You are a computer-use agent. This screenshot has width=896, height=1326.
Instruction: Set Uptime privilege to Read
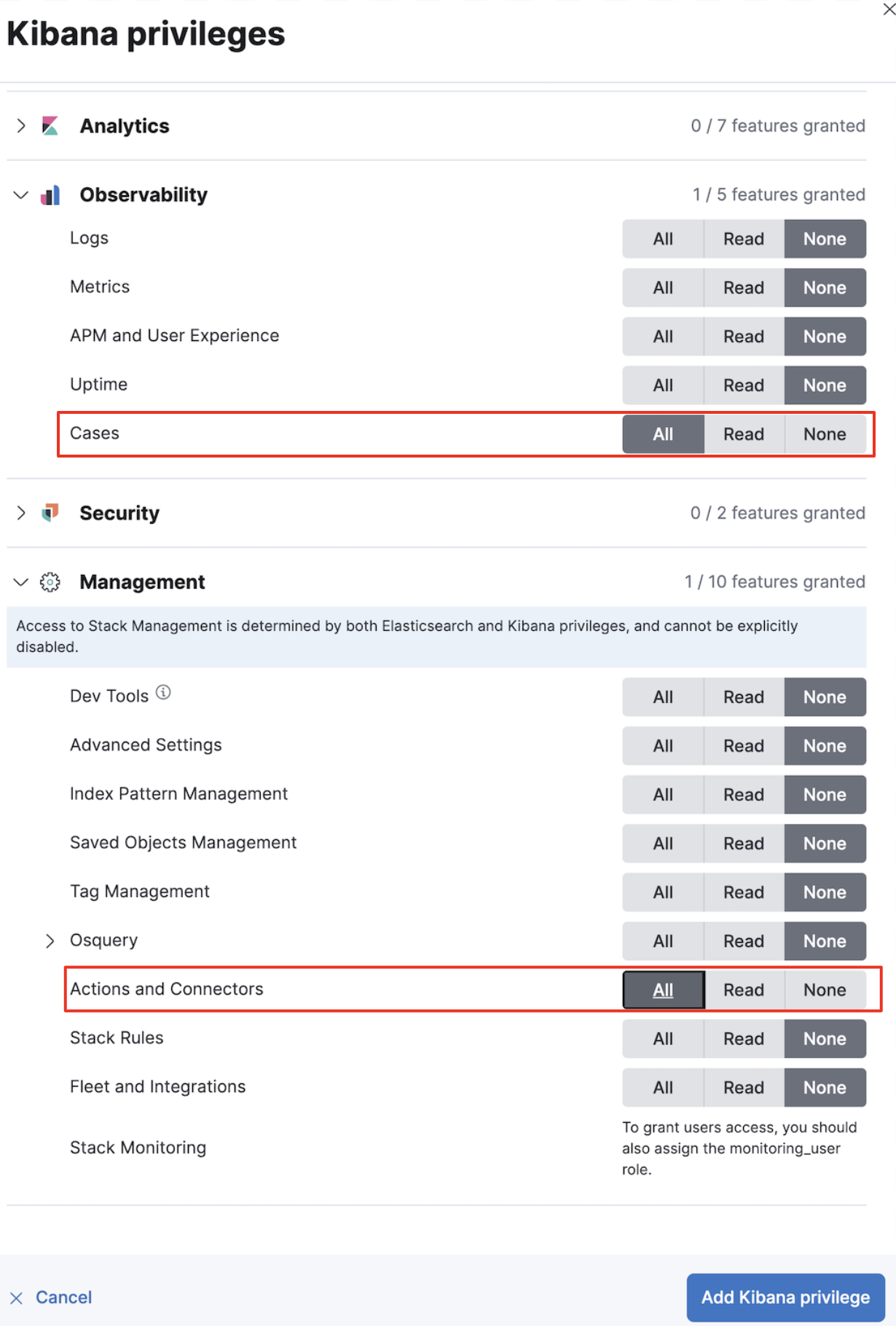pos(743,385)
